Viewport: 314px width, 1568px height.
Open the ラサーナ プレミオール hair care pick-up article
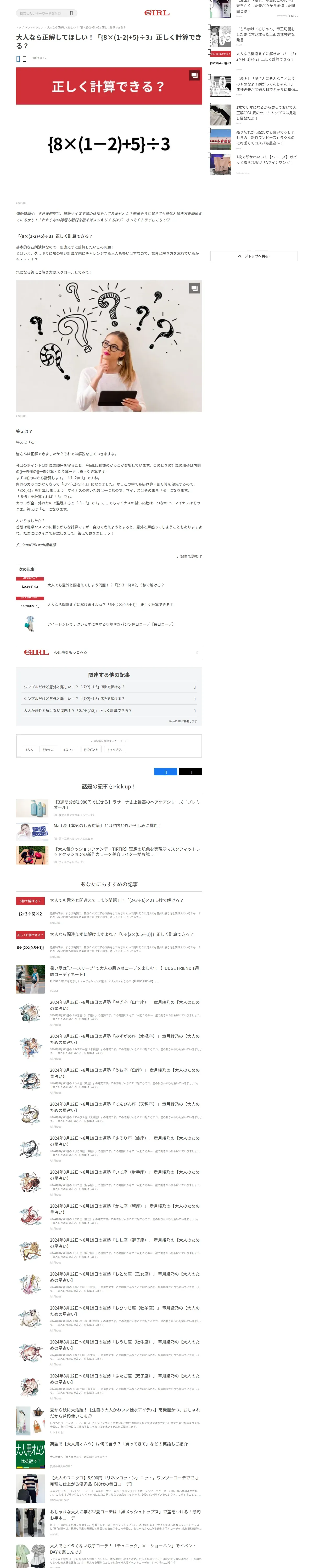pos(127,805)
